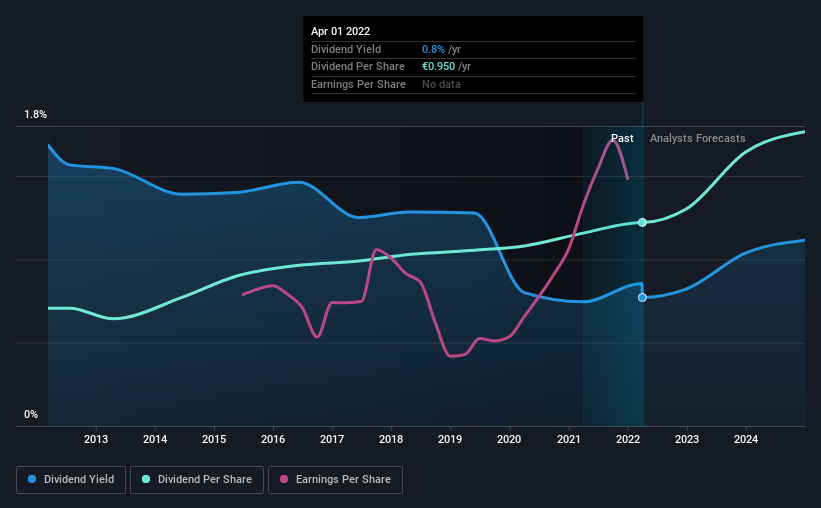Toggle the Earnings Per Share legend button
This screenshot has height=508, width=821.
pos(335,480)
